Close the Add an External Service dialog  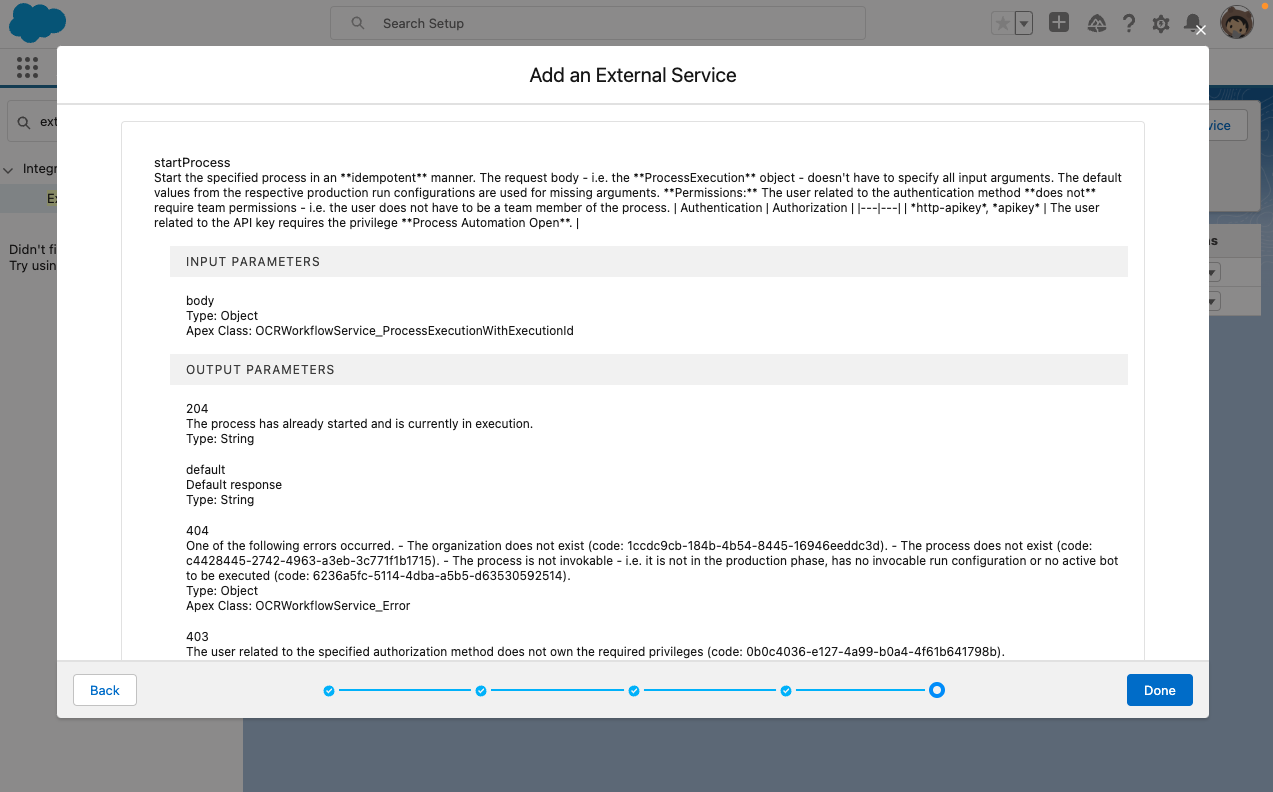(x=1201, y=30)
